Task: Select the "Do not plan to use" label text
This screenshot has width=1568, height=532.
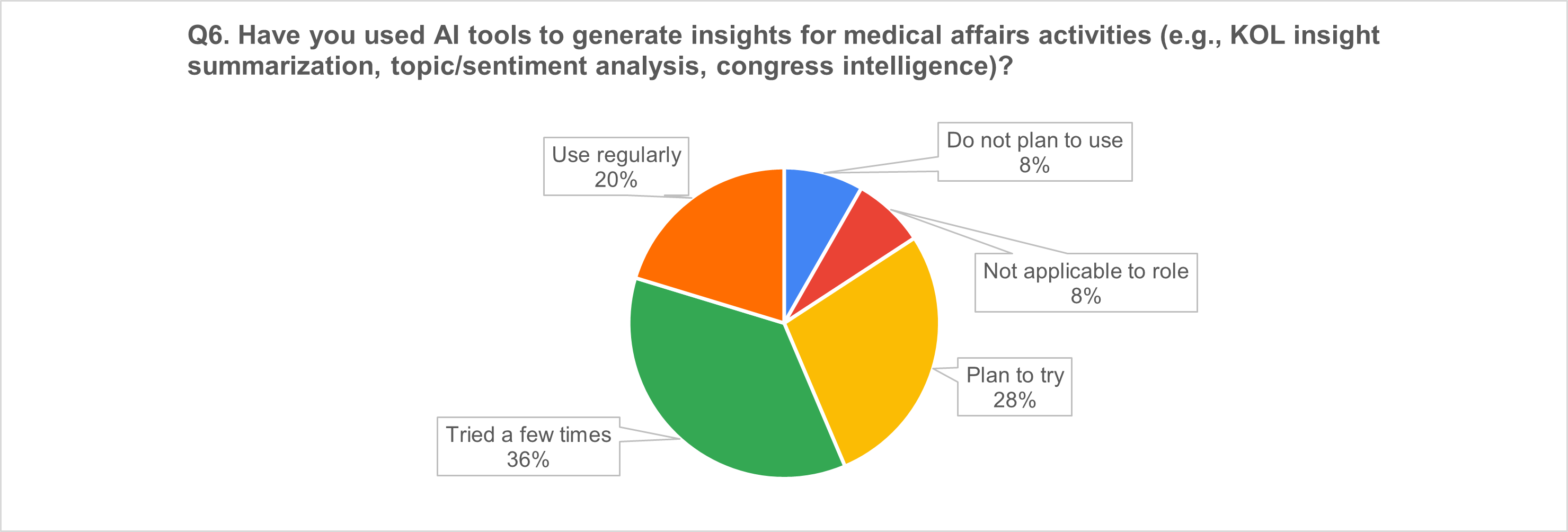Action: [1034, 140]
